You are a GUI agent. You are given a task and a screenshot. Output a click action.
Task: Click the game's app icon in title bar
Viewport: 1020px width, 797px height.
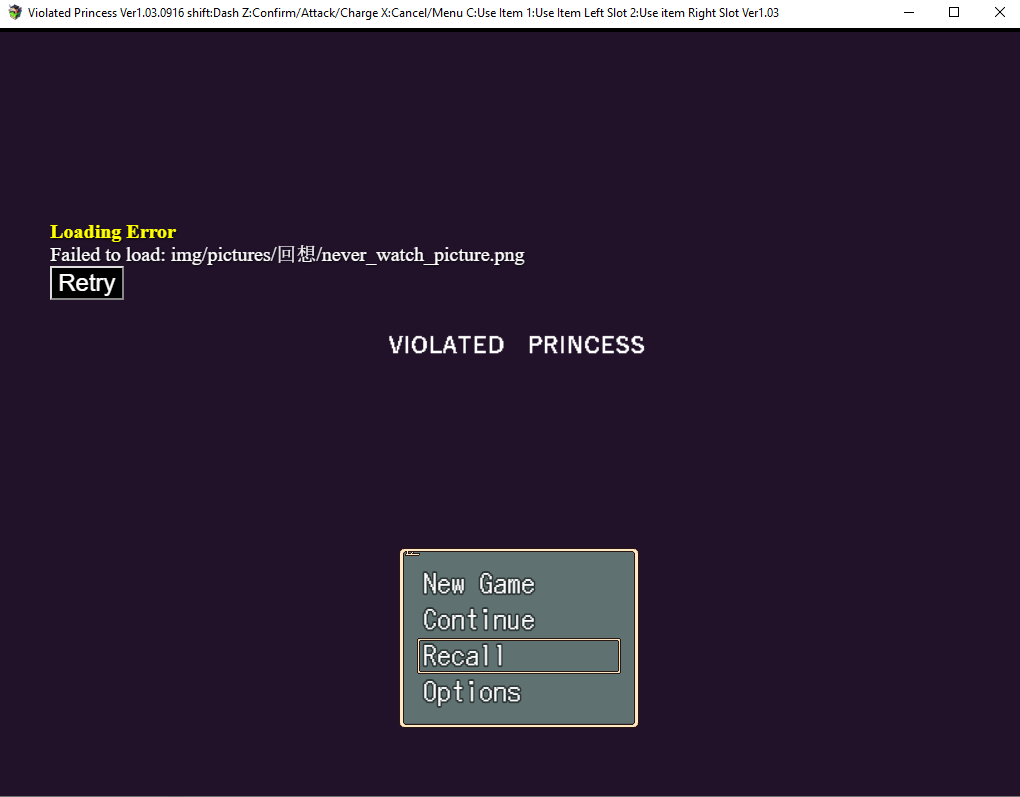click(14, 12)
